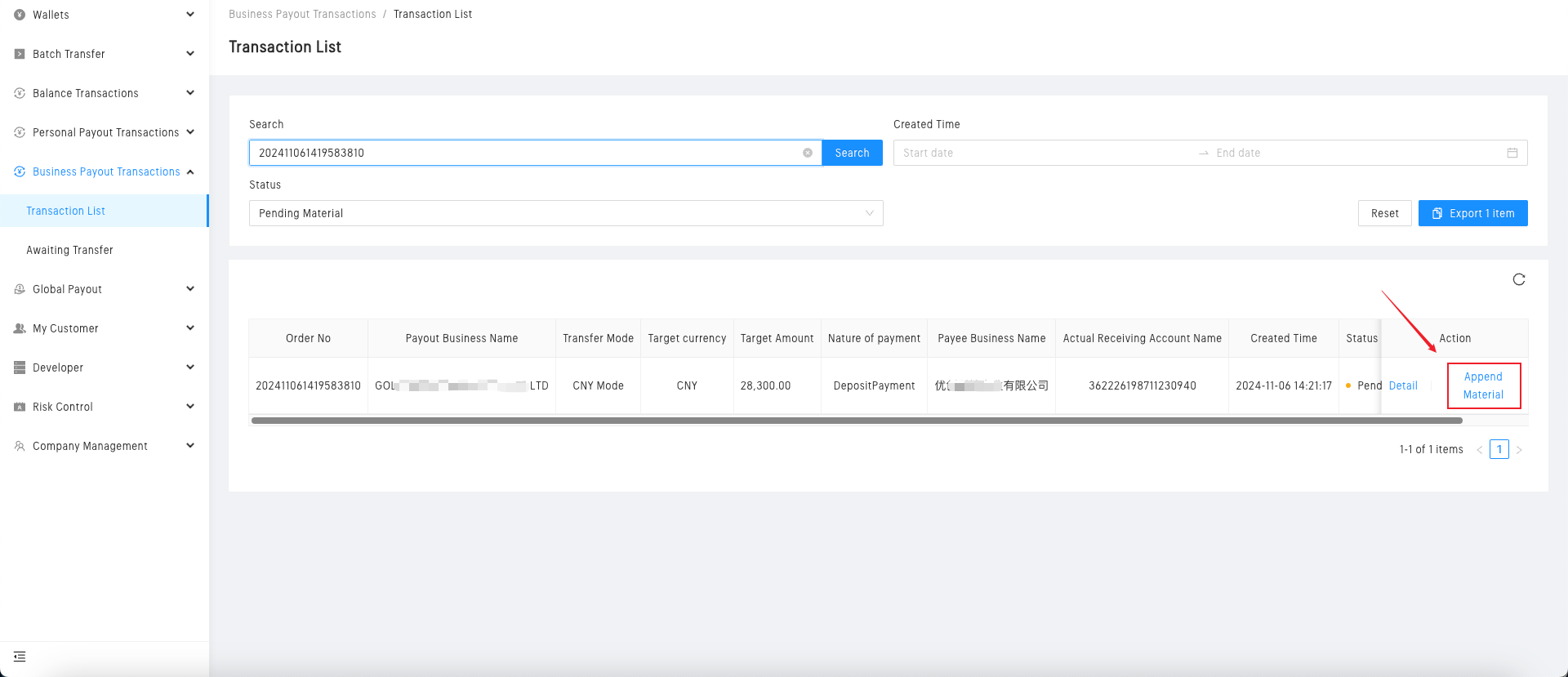The height and width of the screenshot is (677, 1568).
Task: Expand the Developer chevron
Action: (x=190, y=367)
